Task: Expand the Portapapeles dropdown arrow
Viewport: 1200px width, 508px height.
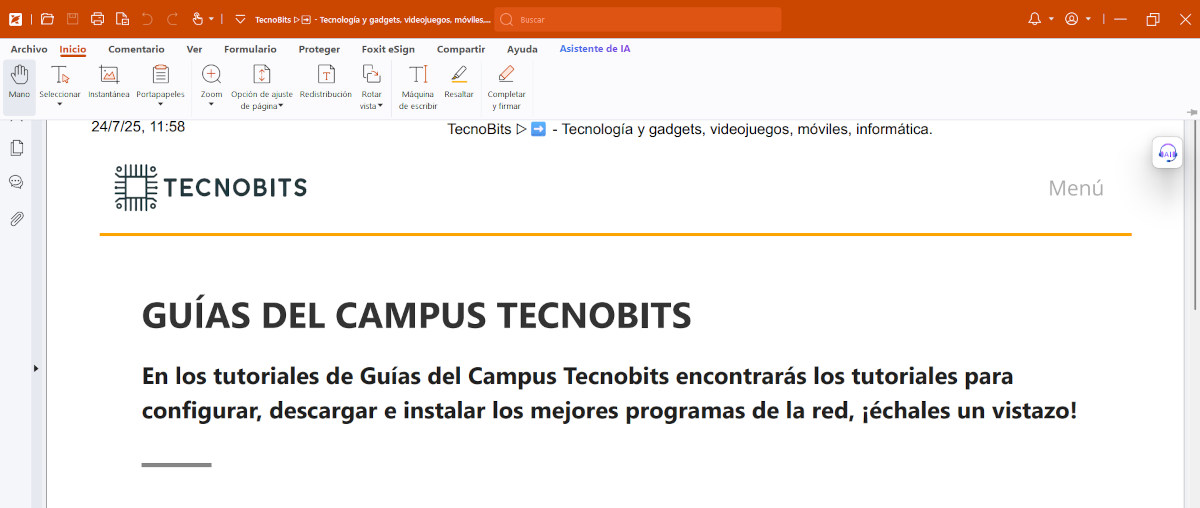Action: 160,104
